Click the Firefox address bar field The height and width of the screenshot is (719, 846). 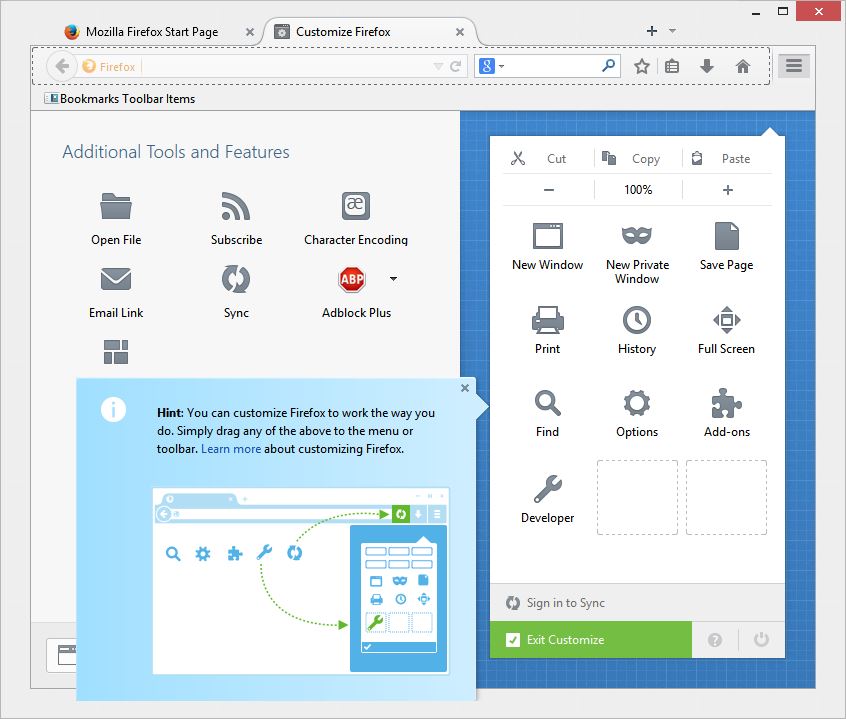(x=271, y=66)
